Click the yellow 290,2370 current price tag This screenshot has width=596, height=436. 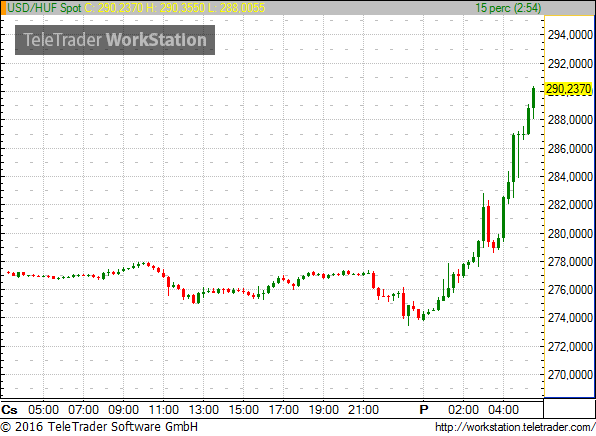(569, 89)
